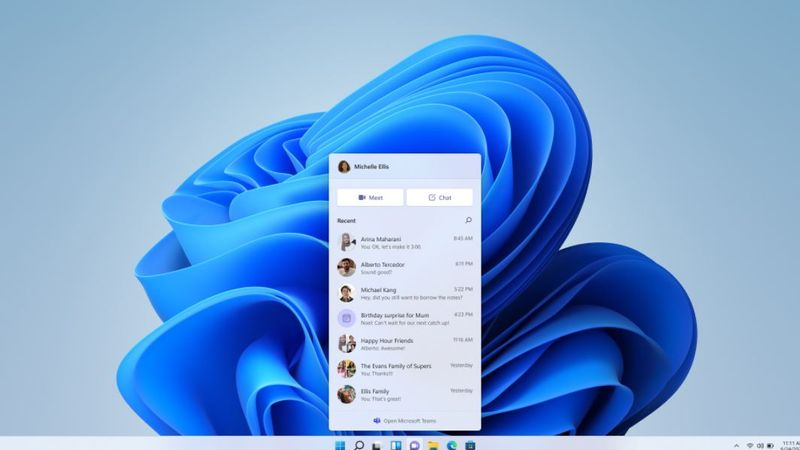
Task: Open taskbar Search icon
Action: pyautogui.click(x=359, y=445)
